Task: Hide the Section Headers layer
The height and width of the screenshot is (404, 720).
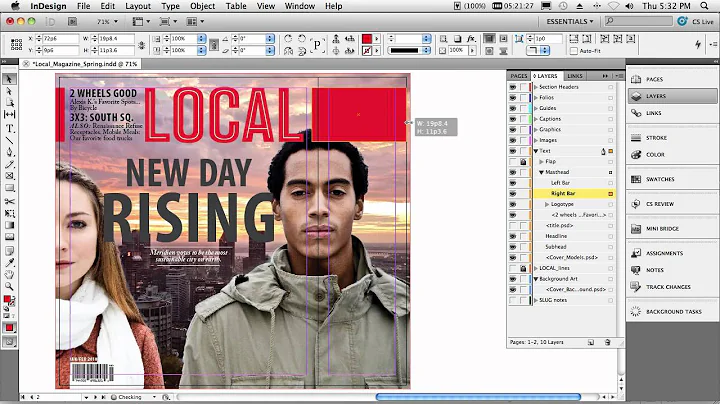Action: coord(512,87)
